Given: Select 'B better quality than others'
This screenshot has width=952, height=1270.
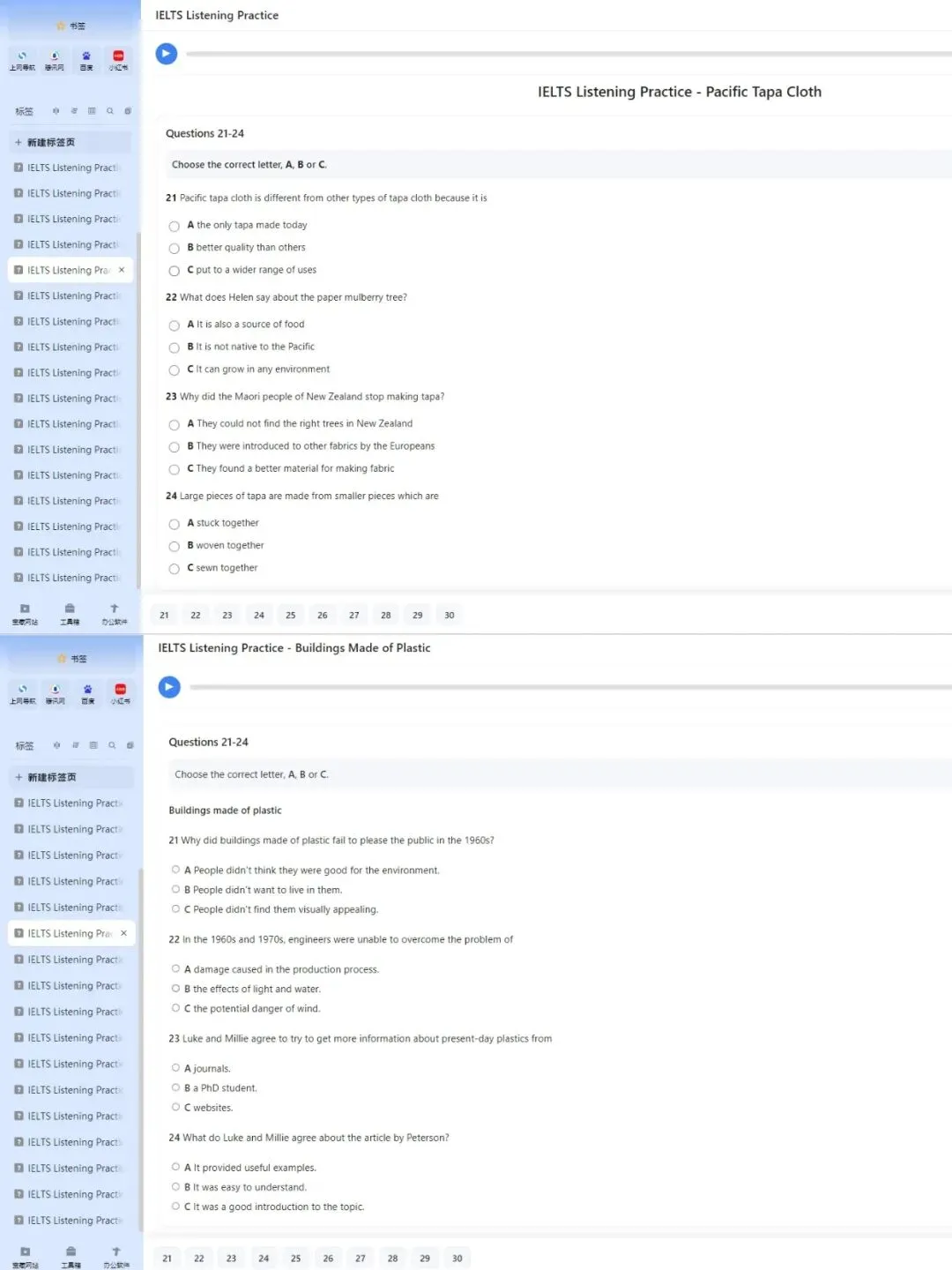Looking at the screenshot, I should point(174,248).
